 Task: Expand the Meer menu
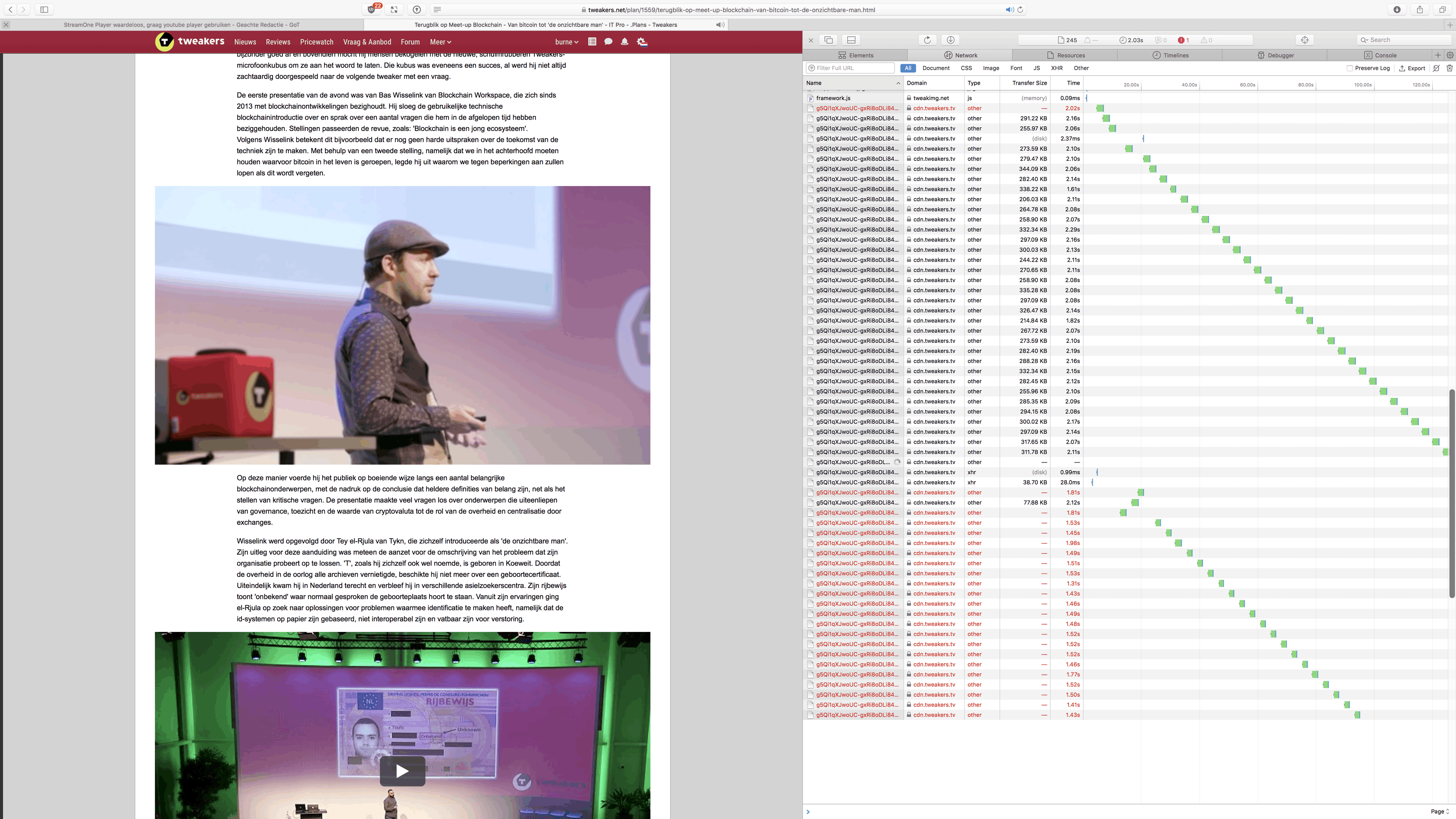(440, 42)
